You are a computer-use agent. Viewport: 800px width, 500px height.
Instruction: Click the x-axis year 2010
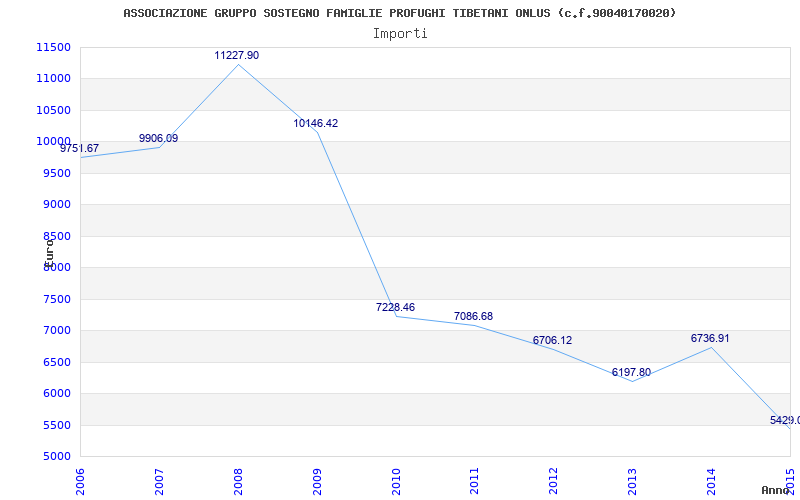point(396,481)
